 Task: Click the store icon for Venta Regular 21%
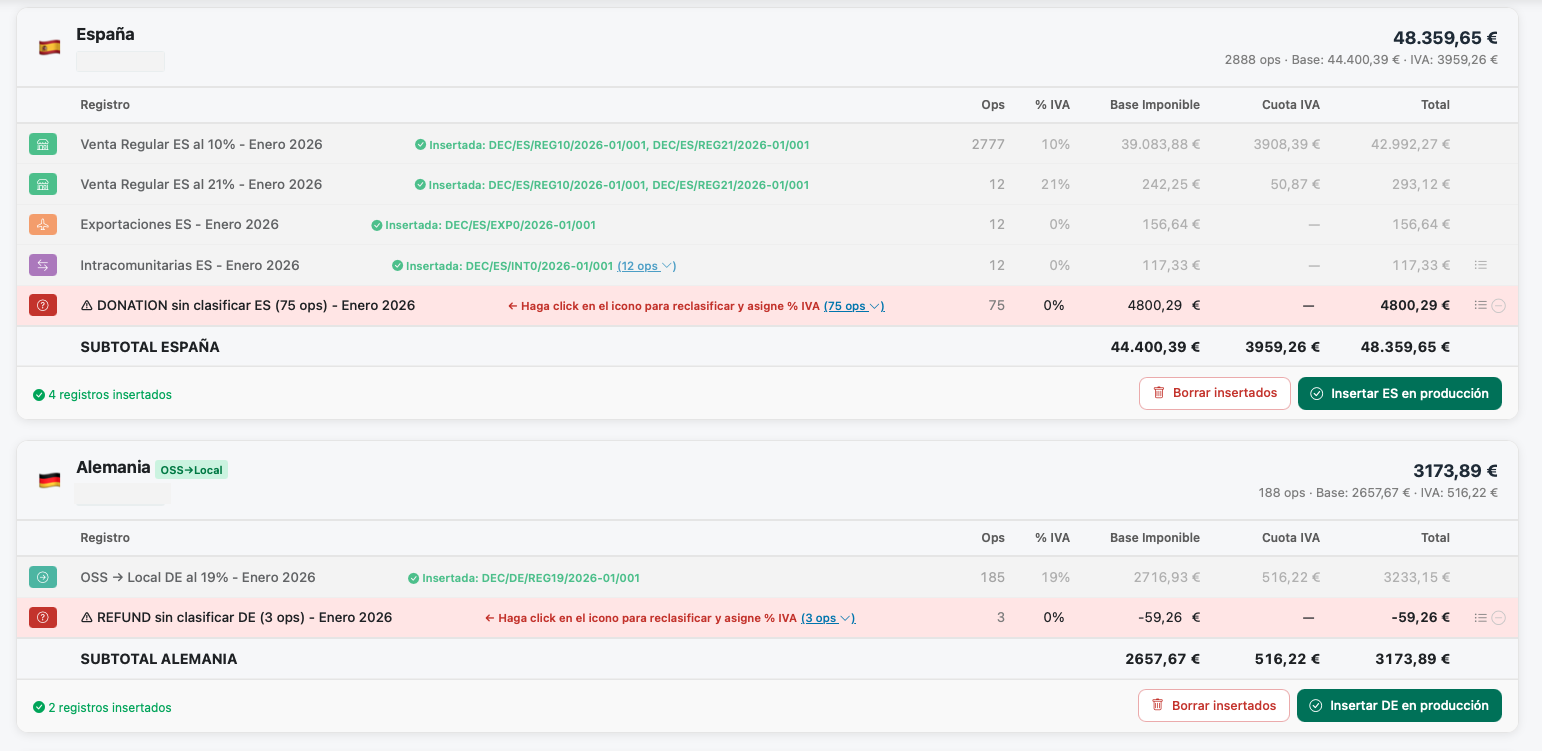point(42,185)
